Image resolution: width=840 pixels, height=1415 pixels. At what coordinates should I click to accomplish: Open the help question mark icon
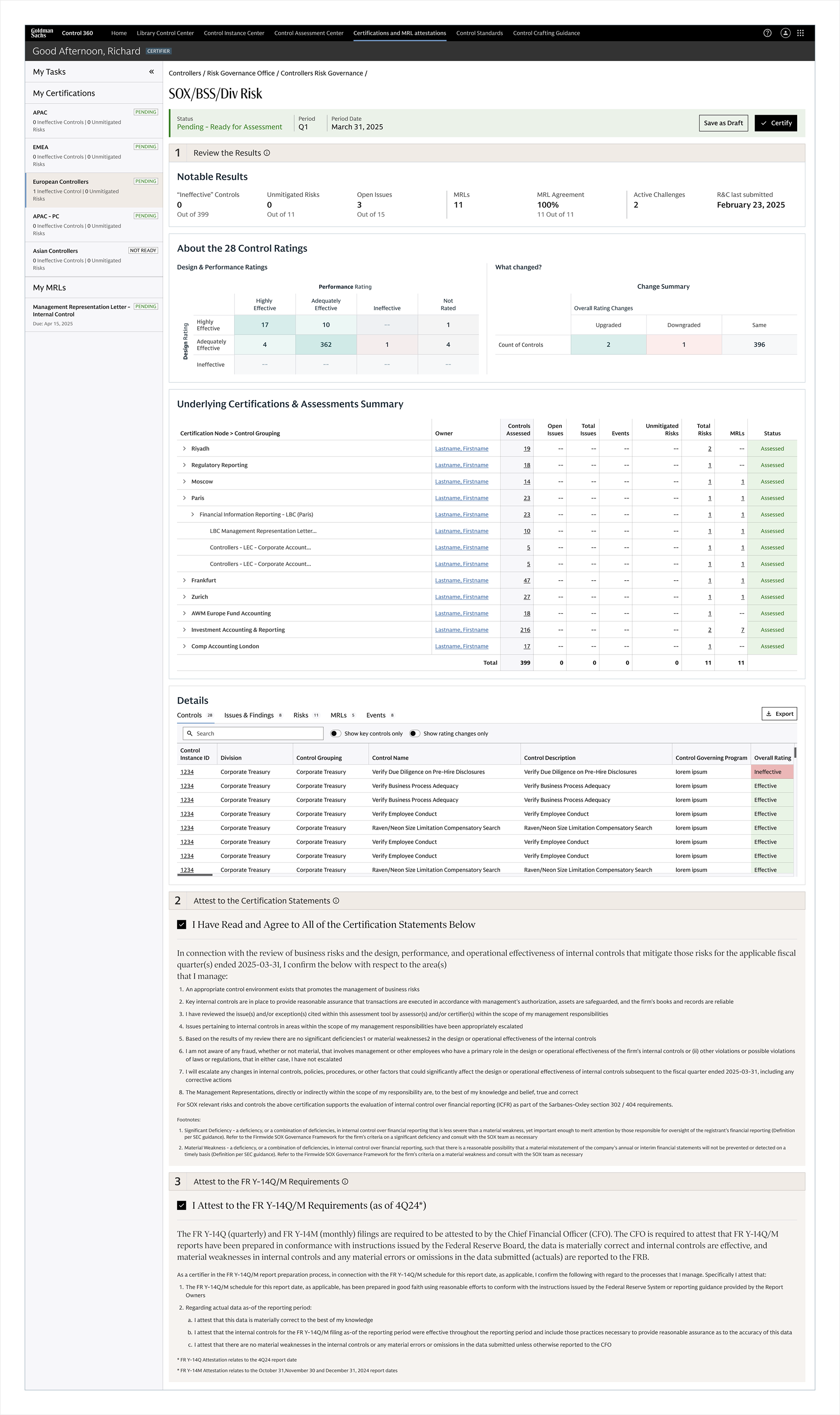click(767, 33)
